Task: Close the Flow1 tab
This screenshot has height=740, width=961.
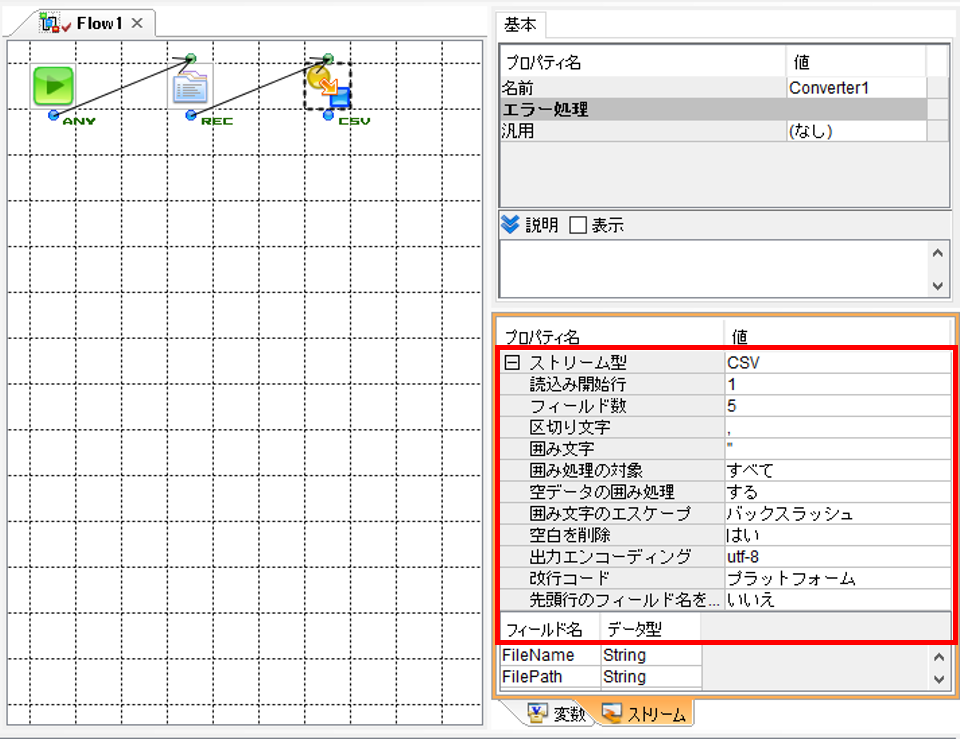Action: (137, 23)
